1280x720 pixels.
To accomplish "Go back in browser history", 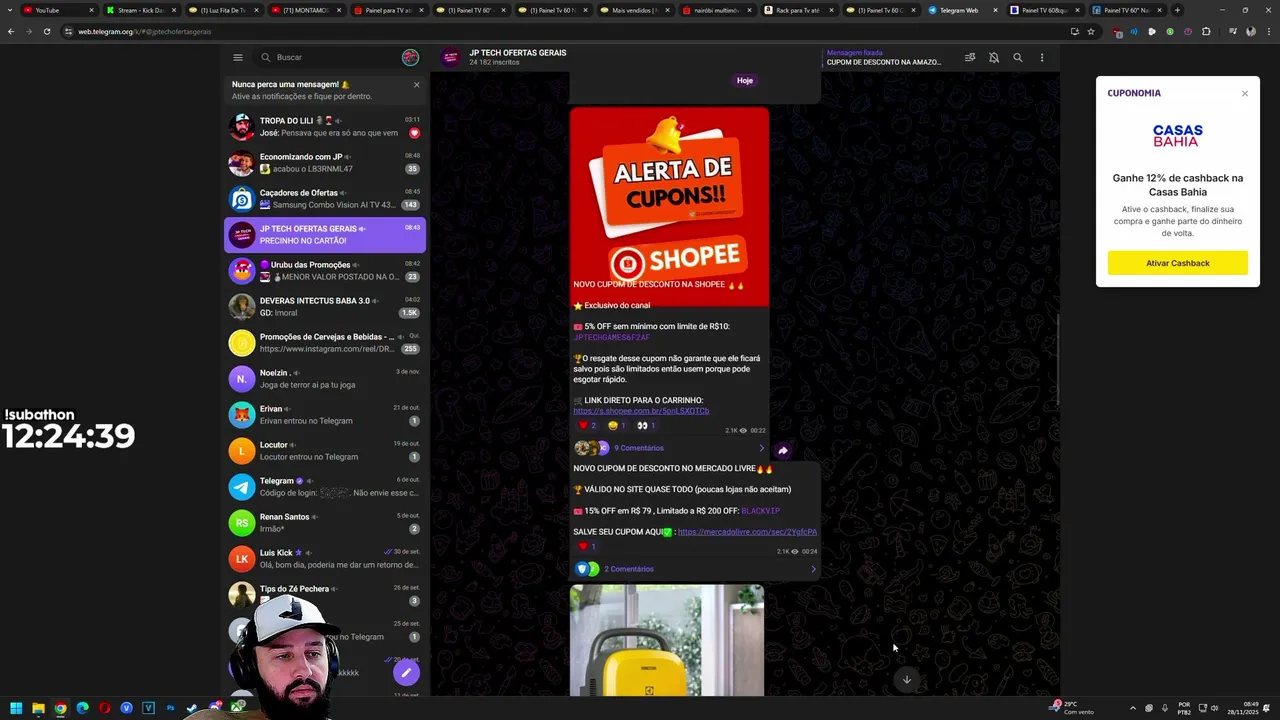I will point(11,31).
